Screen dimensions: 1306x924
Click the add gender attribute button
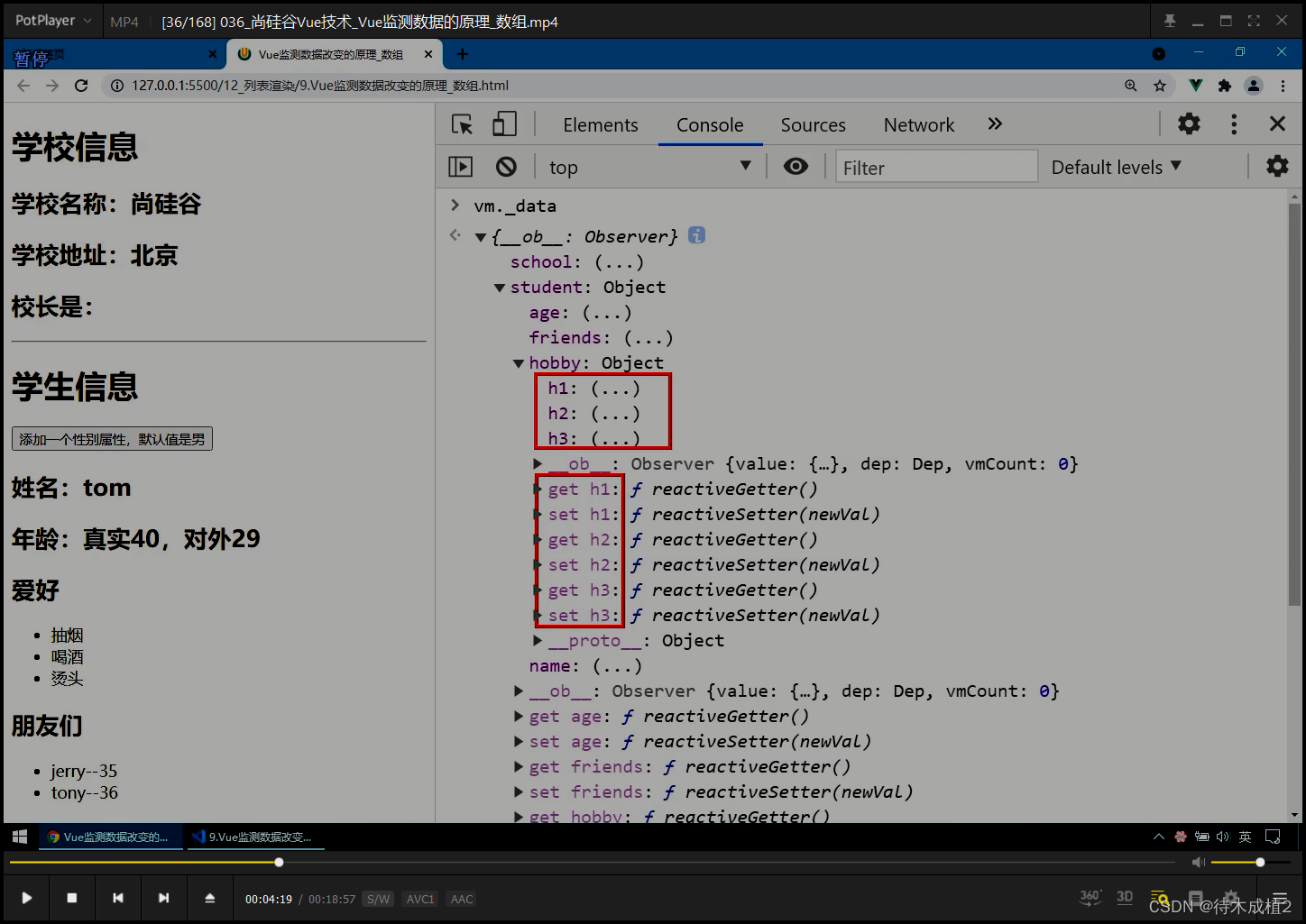pyautogui.click(x=112, y=439)
